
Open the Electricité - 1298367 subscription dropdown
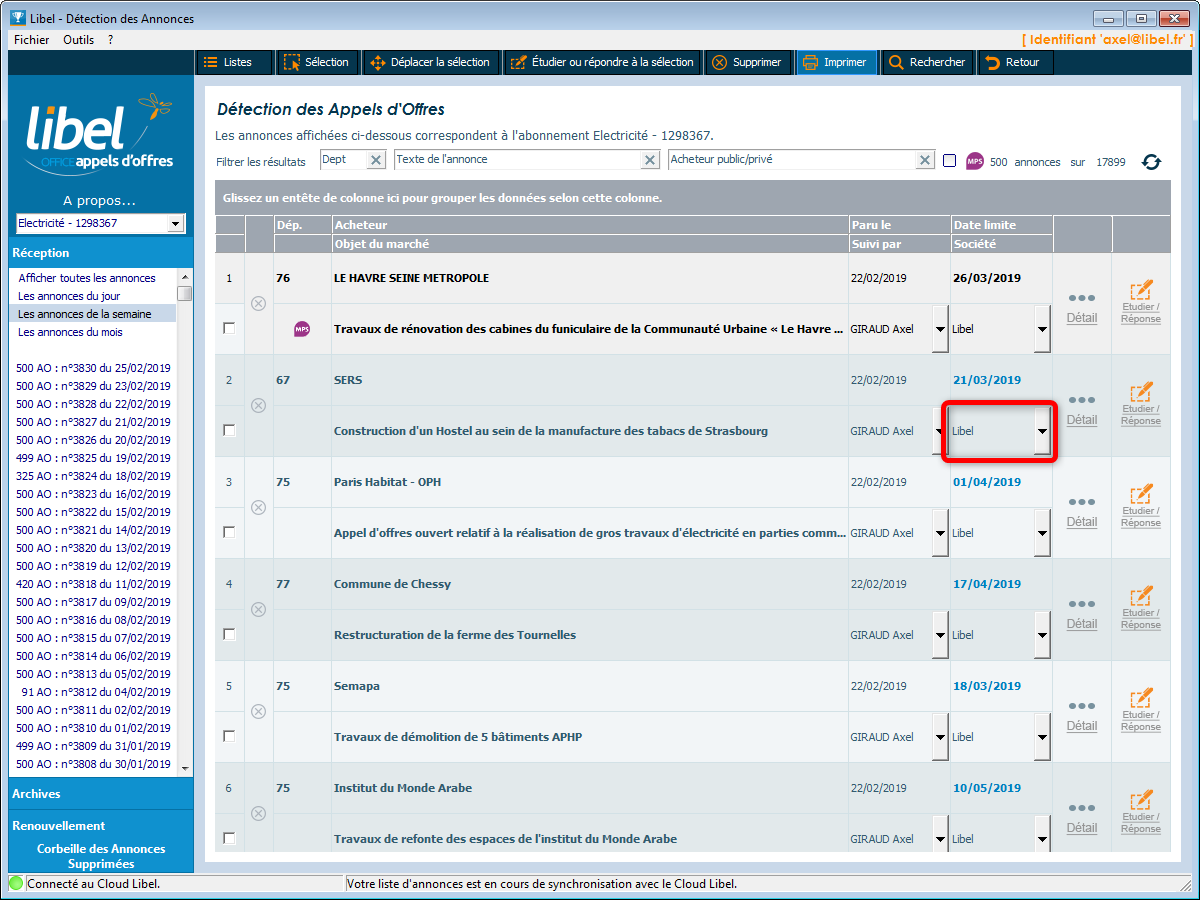176,224
